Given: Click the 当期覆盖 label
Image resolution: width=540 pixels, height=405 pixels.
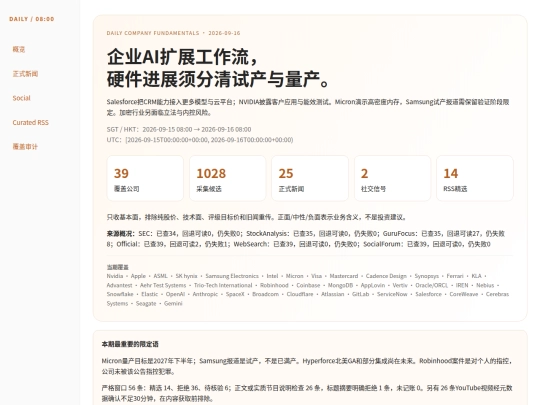Looking at the screenshot, I should point(117,267).
